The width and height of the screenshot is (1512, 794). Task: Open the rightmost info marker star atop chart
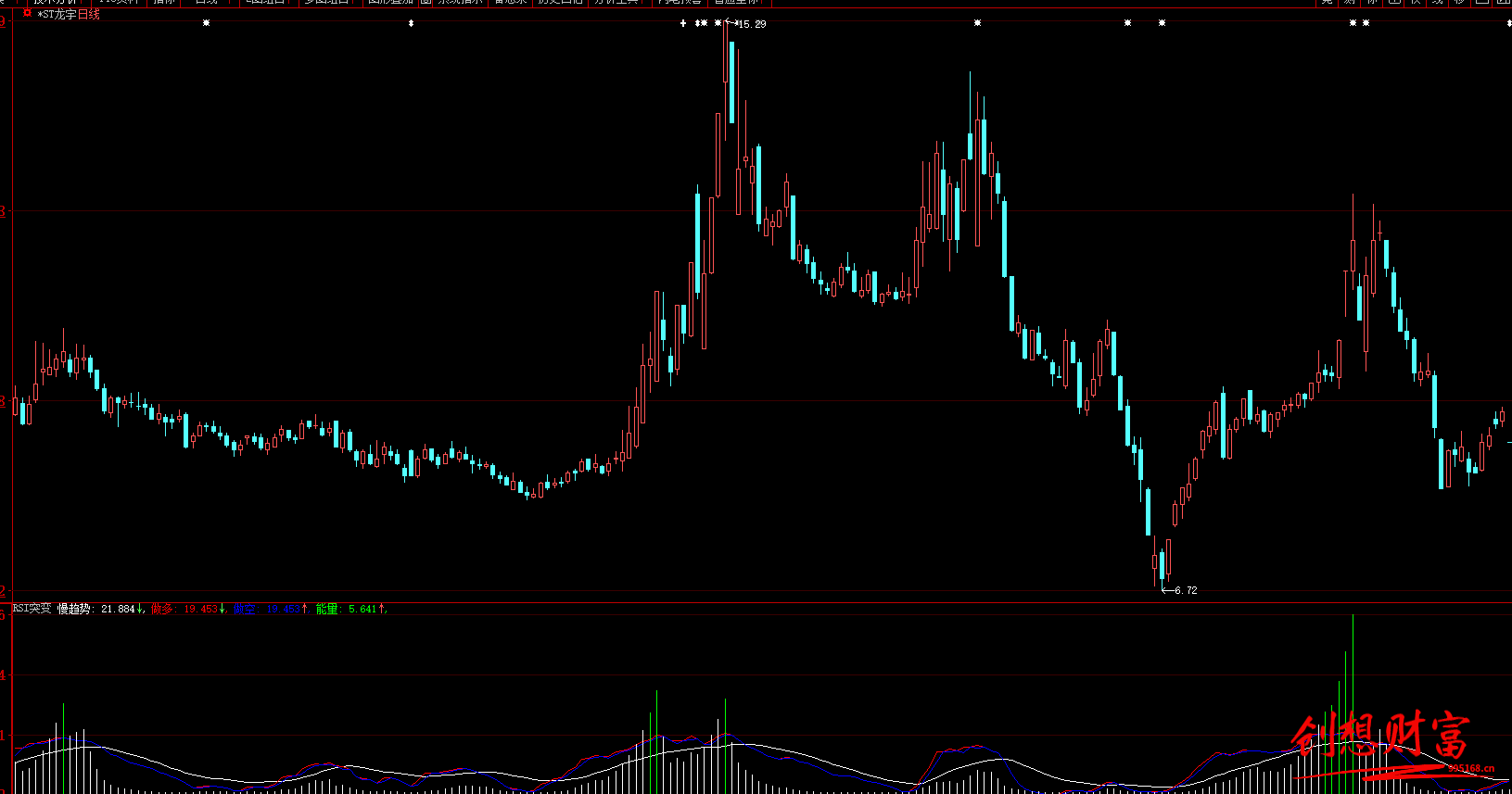[x=1366, y=23]
